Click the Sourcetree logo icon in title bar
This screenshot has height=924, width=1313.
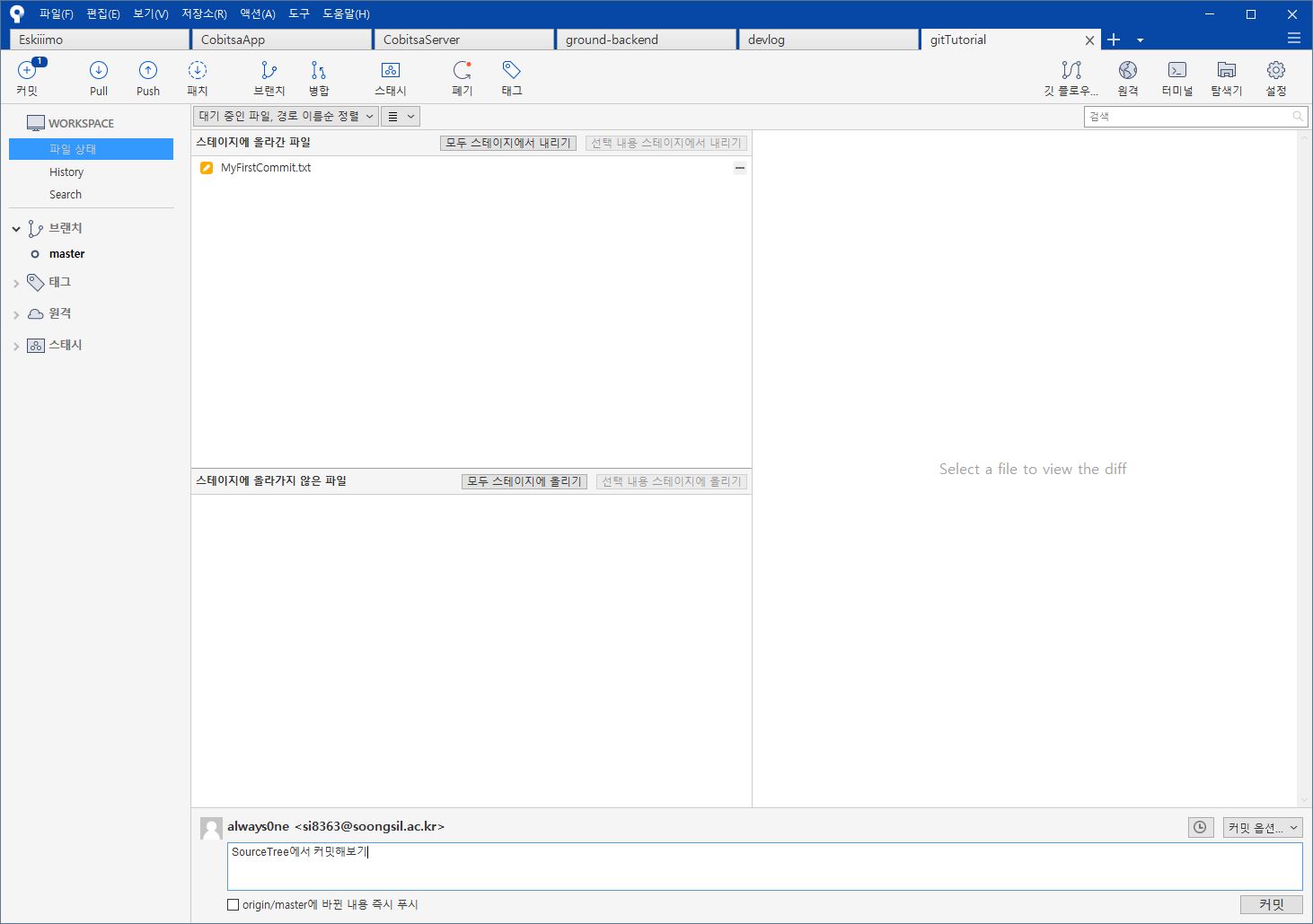coord(17,13)
